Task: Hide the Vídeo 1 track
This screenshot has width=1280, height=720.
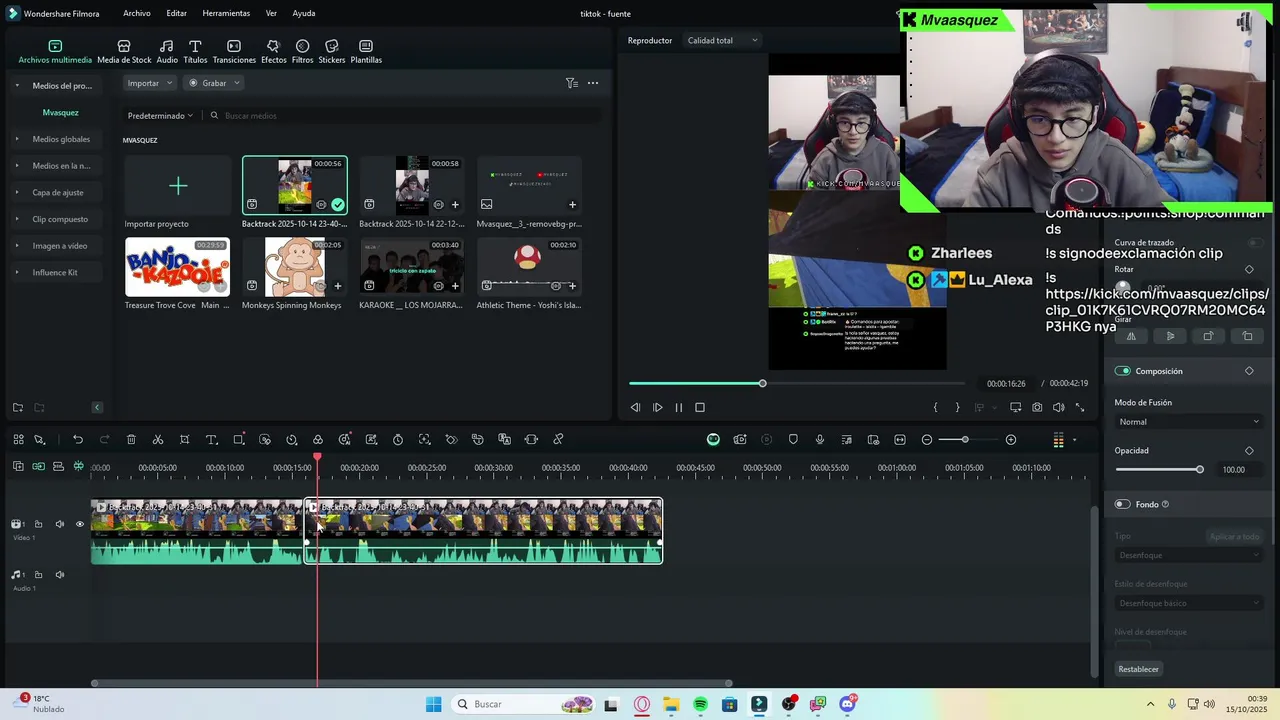Action: pos(80,524)
